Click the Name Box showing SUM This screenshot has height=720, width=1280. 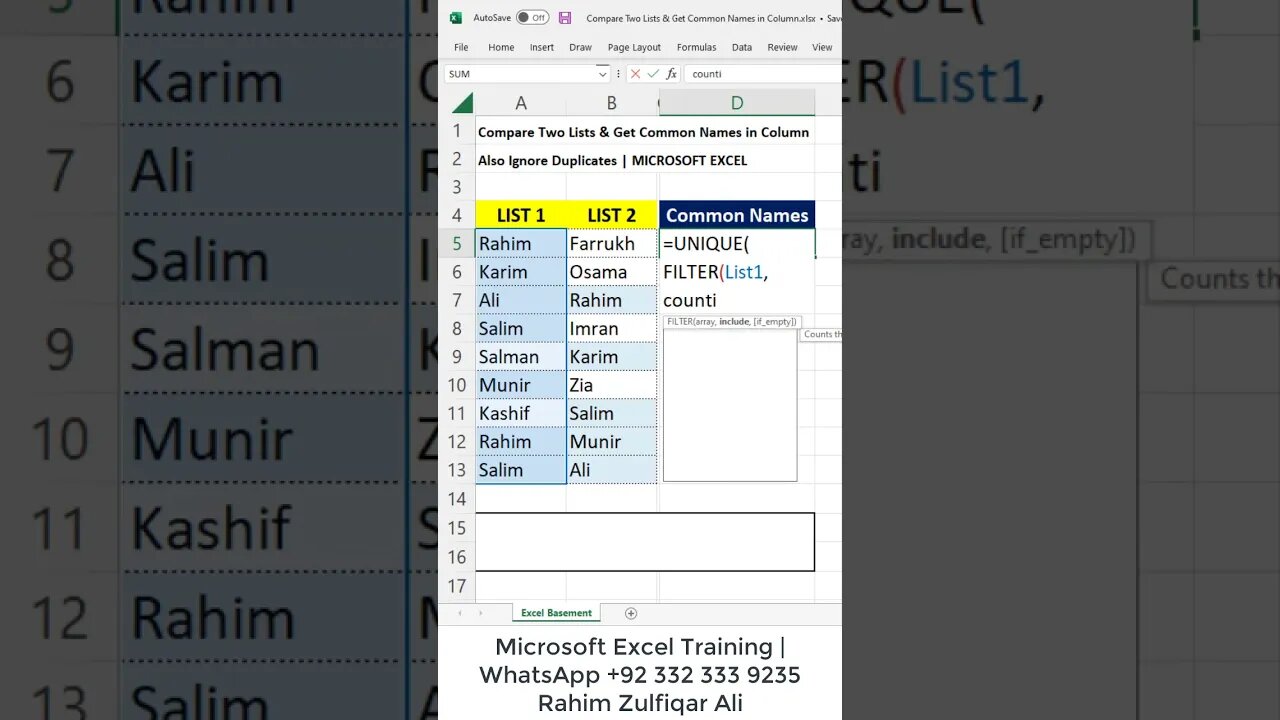pos(520,74)
